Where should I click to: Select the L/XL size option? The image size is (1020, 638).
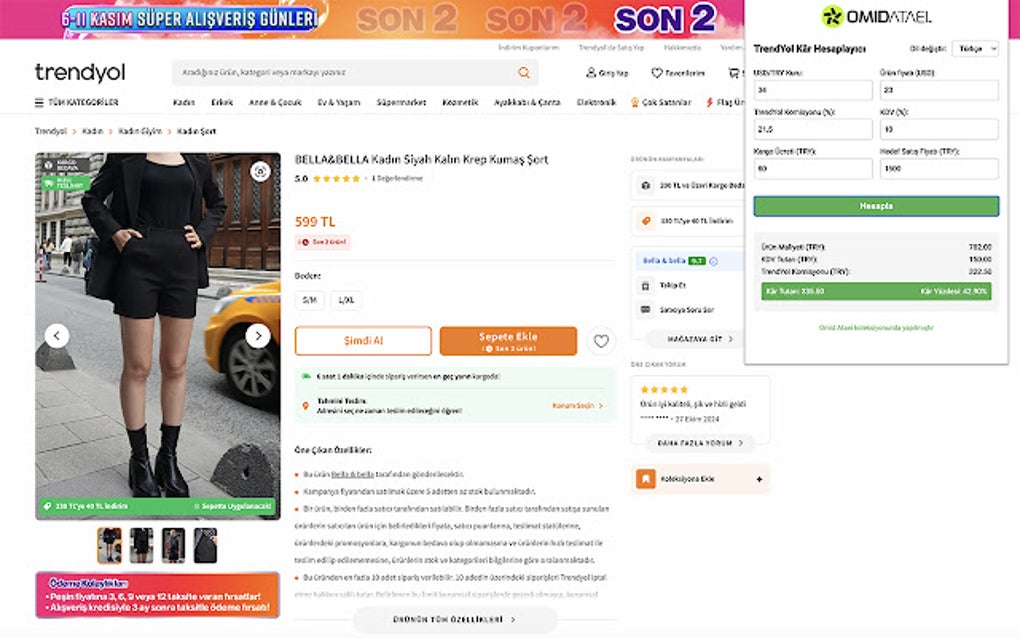pyautogui.click(x=347, y=300)
